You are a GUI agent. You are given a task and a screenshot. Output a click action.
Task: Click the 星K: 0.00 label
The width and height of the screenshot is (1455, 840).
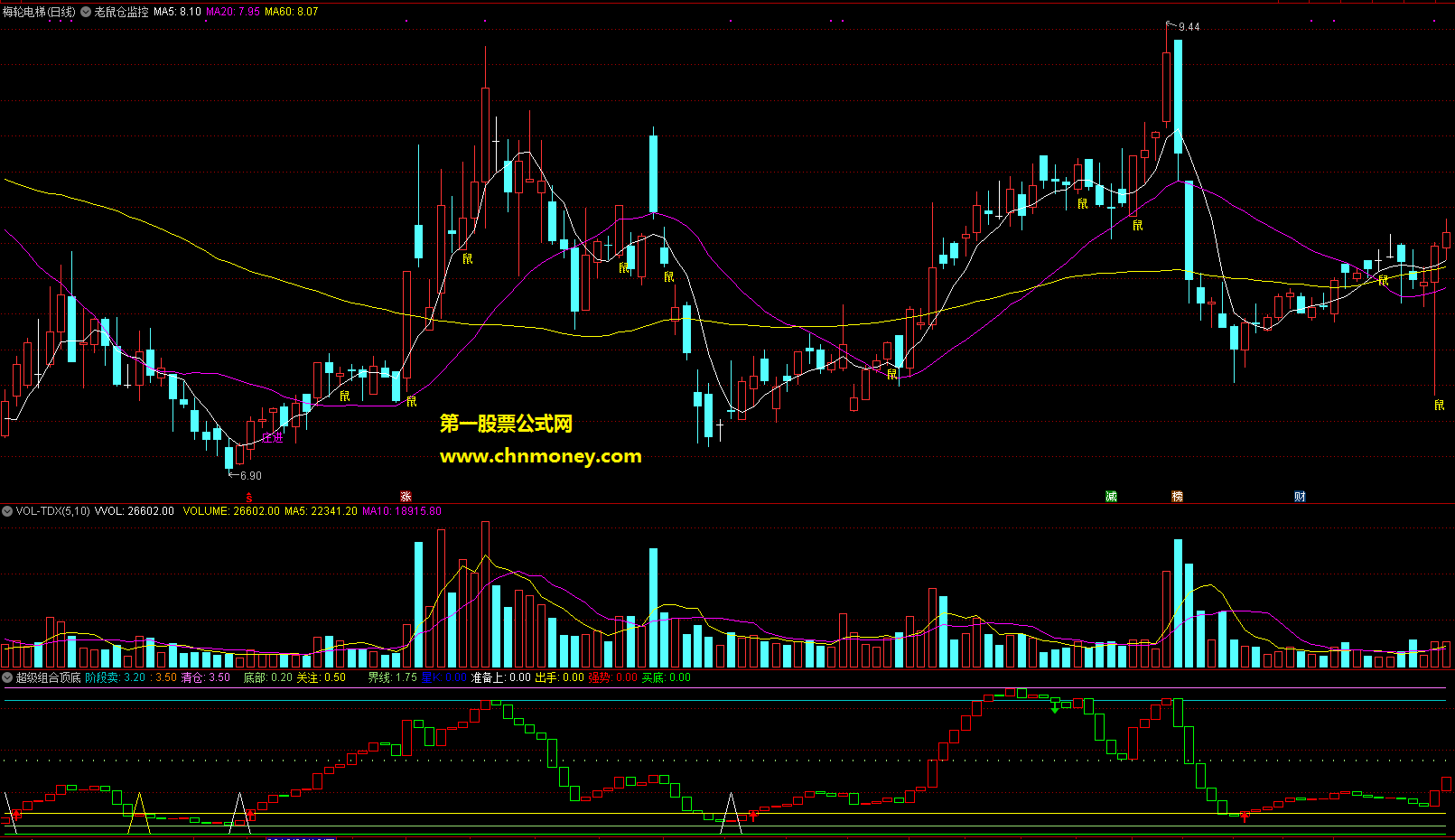point(443,677)
